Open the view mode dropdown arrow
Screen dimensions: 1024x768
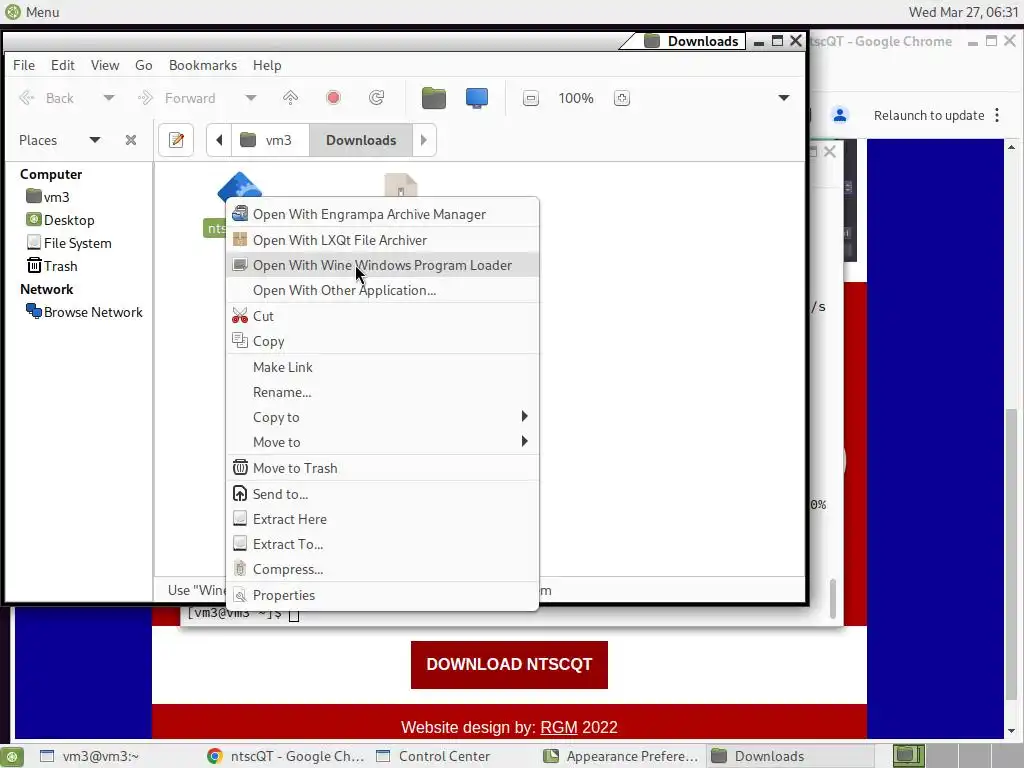[x=784, y=98]
